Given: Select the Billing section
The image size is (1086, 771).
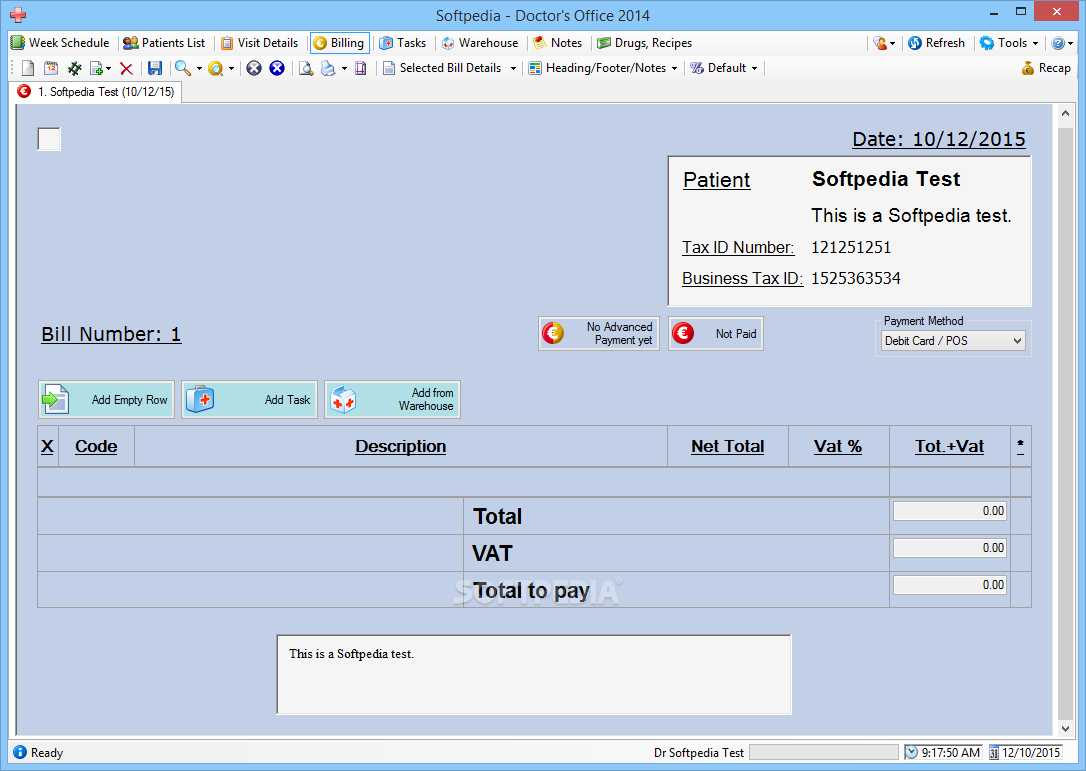Looking at the screenshot, I should [x=339, y=43].
